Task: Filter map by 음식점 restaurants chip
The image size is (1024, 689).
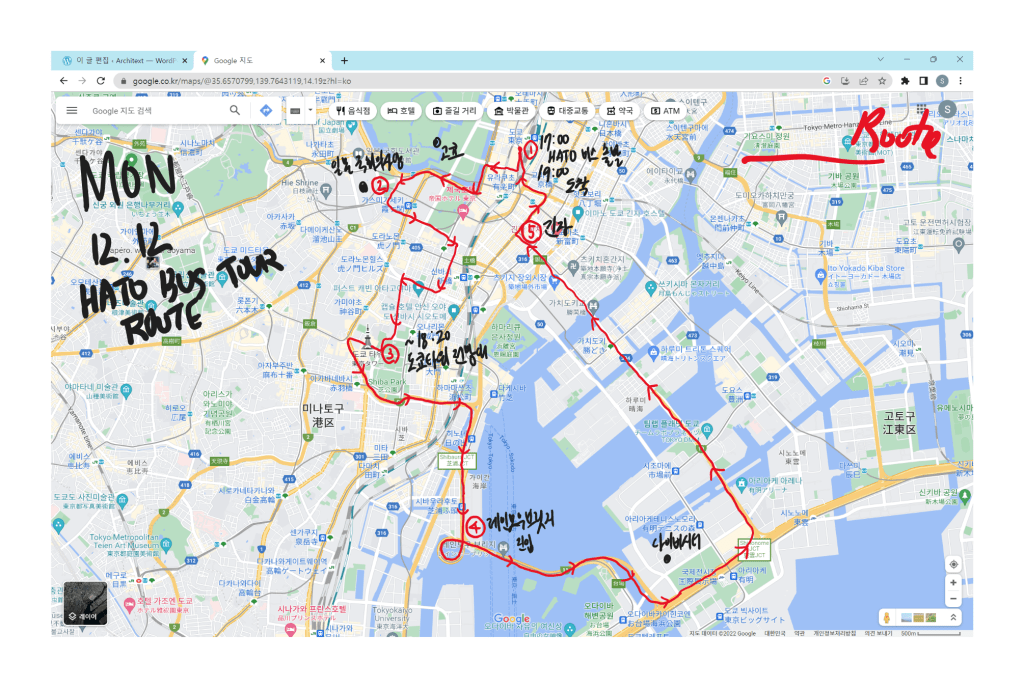Action: pyautogui.click(x=354, y=110)
